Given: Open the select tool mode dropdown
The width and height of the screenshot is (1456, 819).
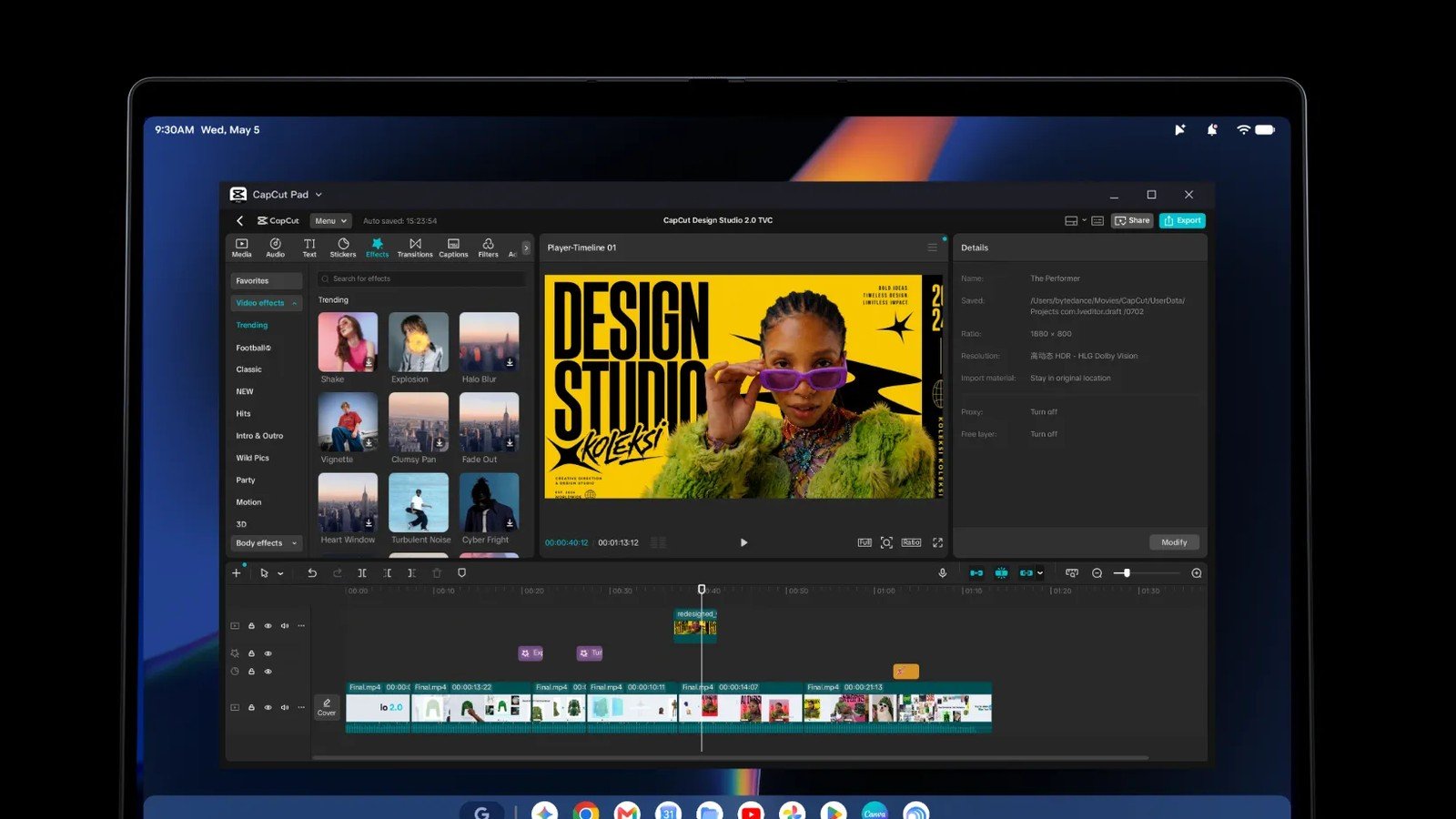Looking at the screenshot, I should [280, 573].
